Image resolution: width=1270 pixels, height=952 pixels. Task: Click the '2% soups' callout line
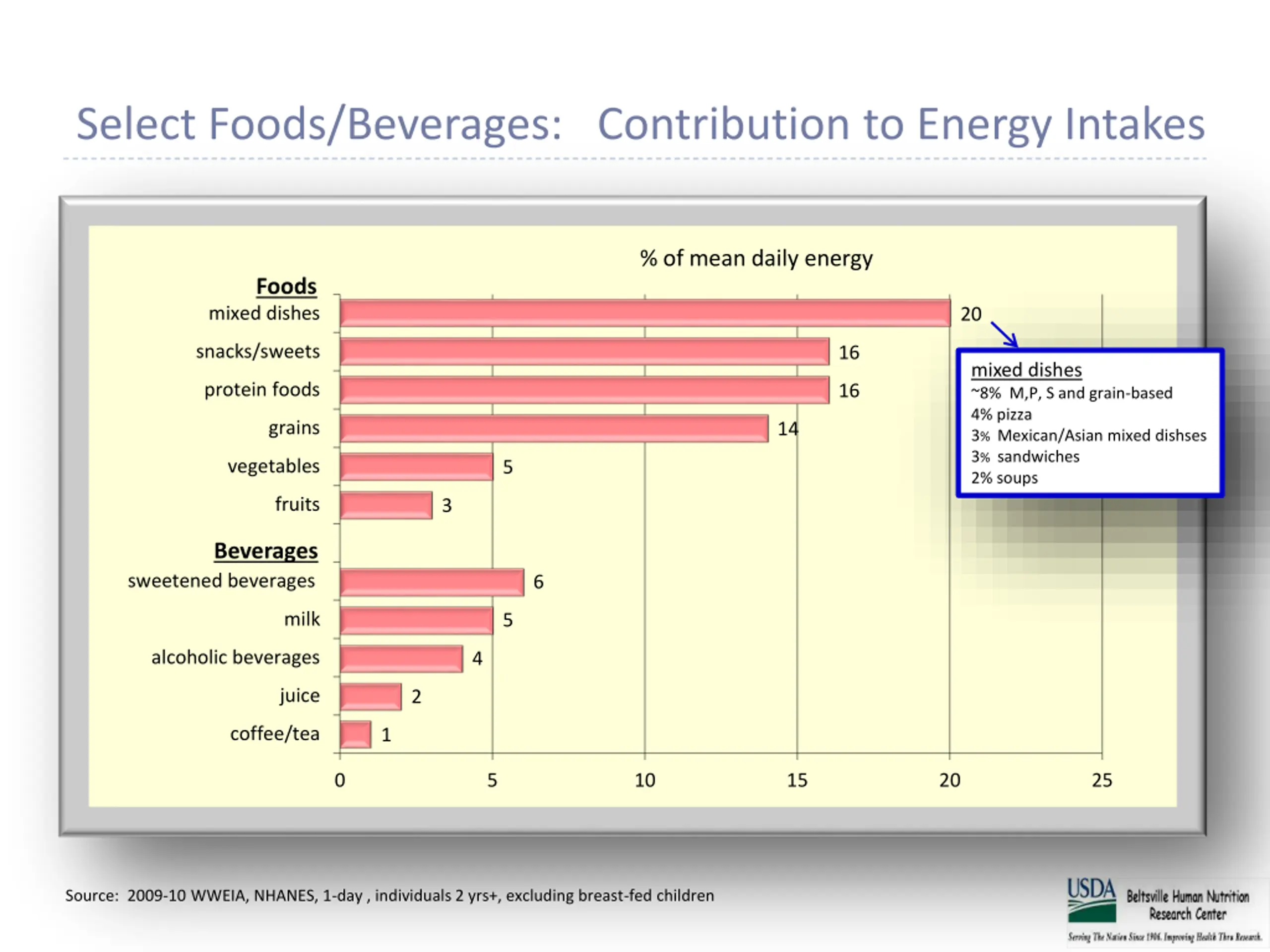1004,478
